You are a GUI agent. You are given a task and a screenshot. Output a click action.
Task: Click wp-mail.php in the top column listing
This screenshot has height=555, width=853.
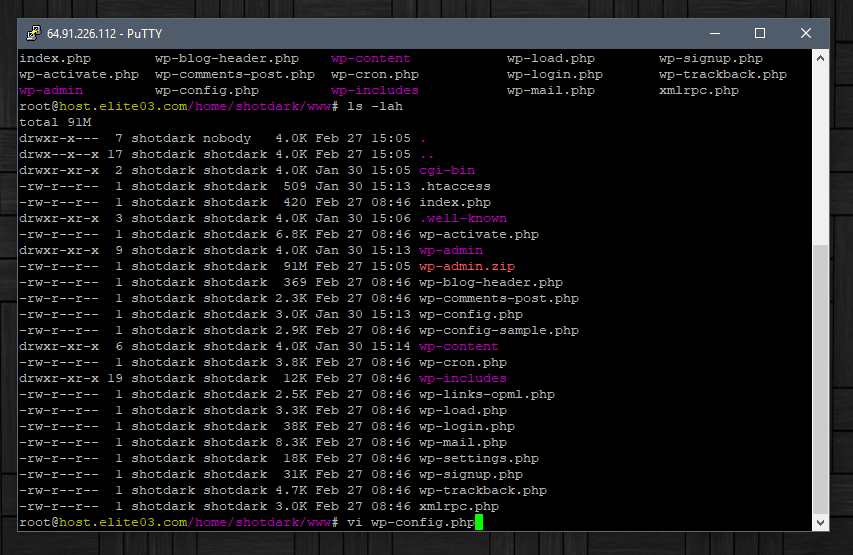point(551,90)
